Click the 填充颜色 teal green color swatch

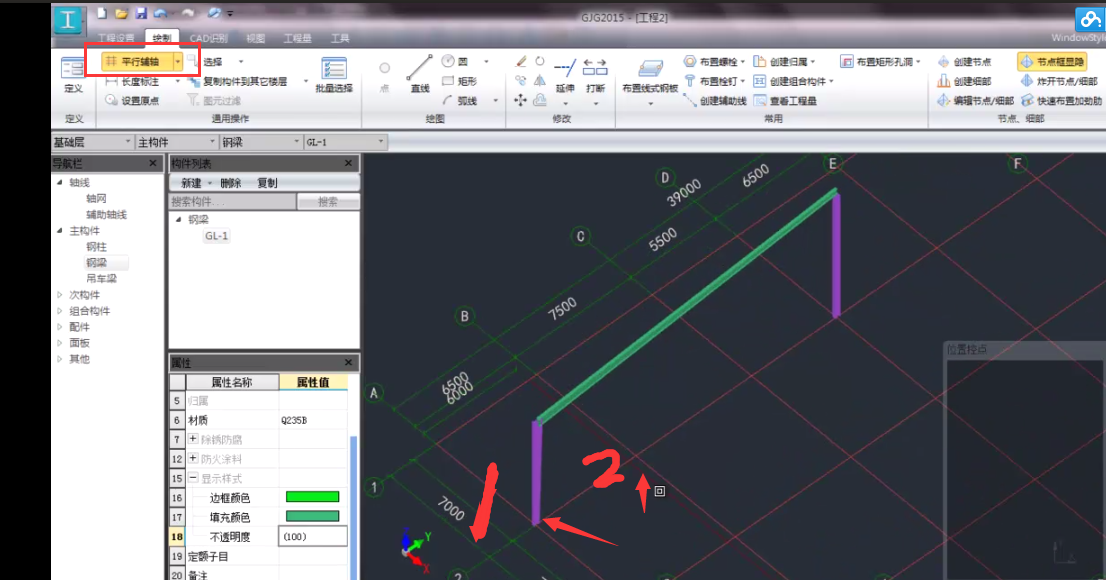pyautogui.click(x=312, y=516)
